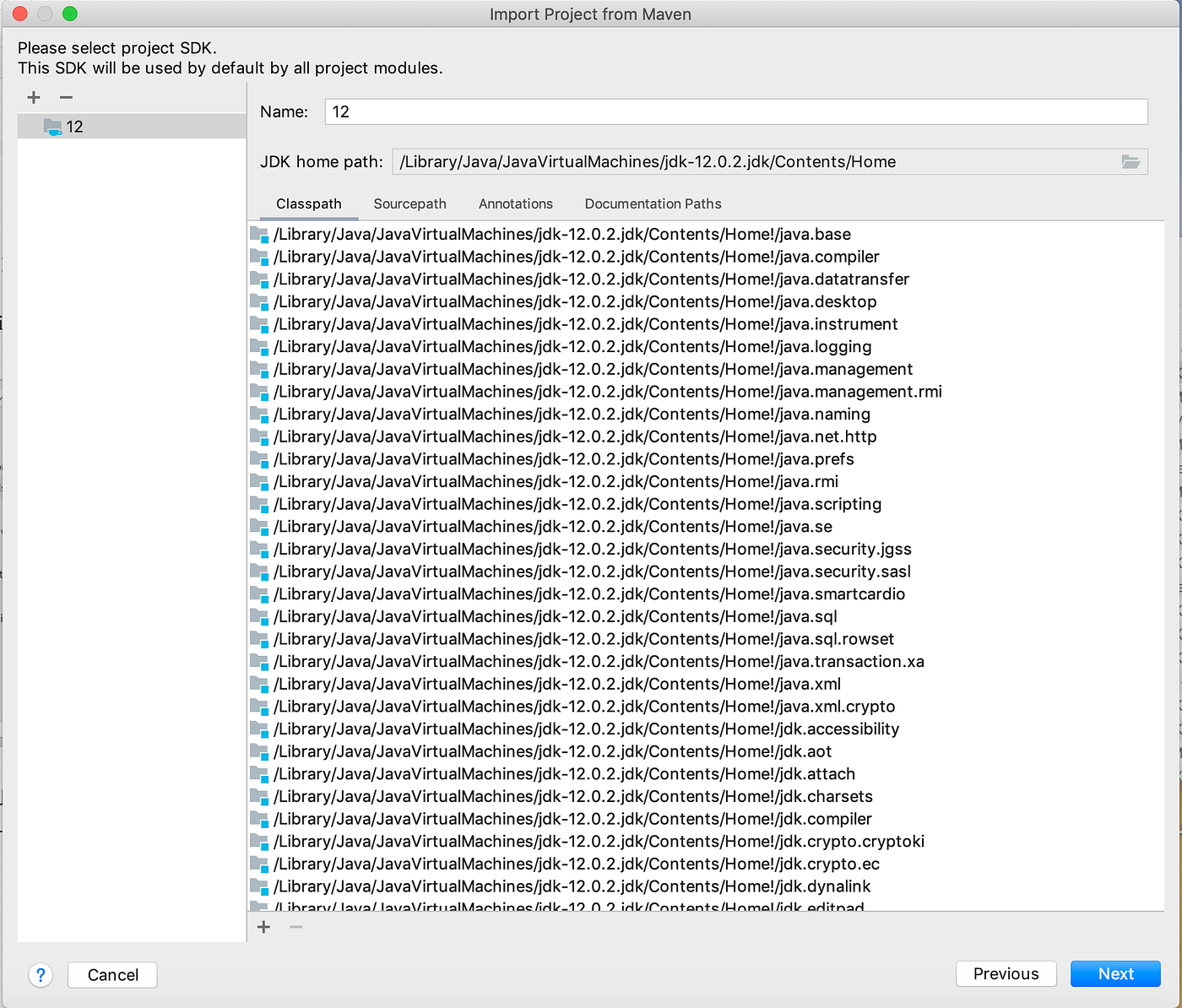Image resolution: width=1182 pixels, height=1008 pixels.
Task: Add classpath entry with bottom plus icon
Action: (x=263, y=927)
